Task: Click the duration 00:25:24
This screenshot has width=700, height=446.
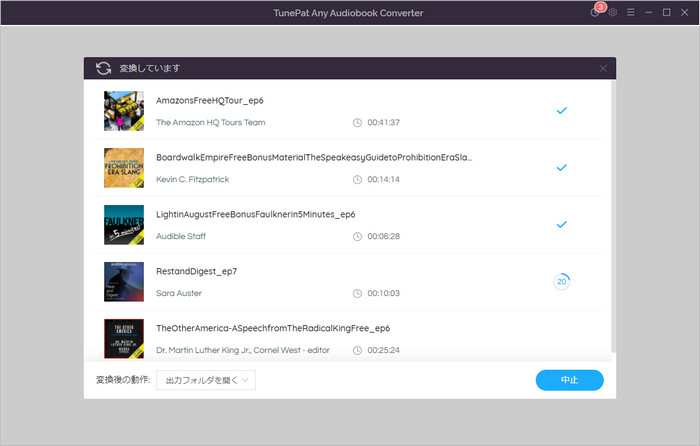Action: click(x=383, y=350)
